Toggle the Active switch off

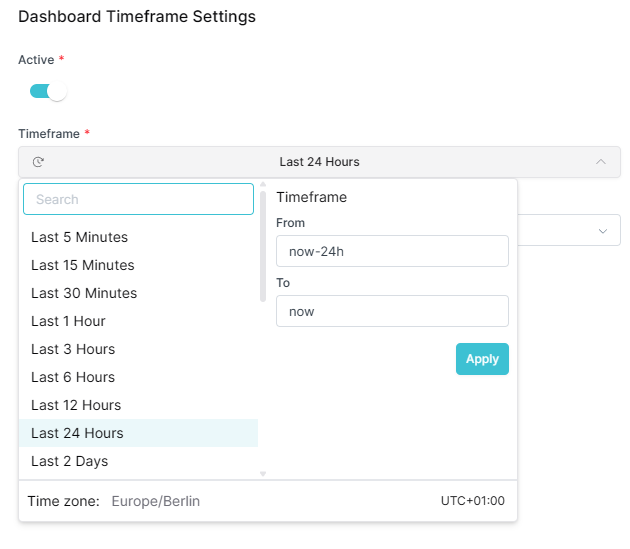[48, 92]
